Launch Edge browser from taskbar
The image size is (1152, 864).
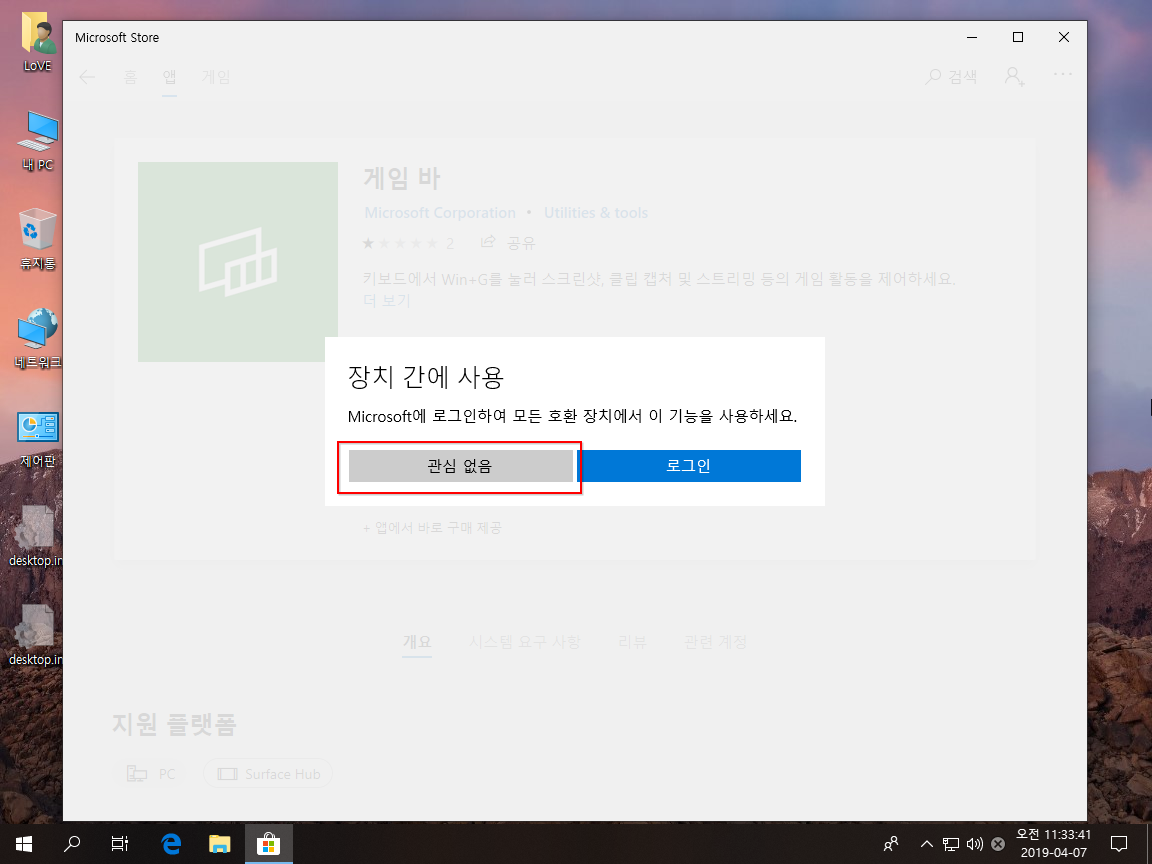pos(171,844)
